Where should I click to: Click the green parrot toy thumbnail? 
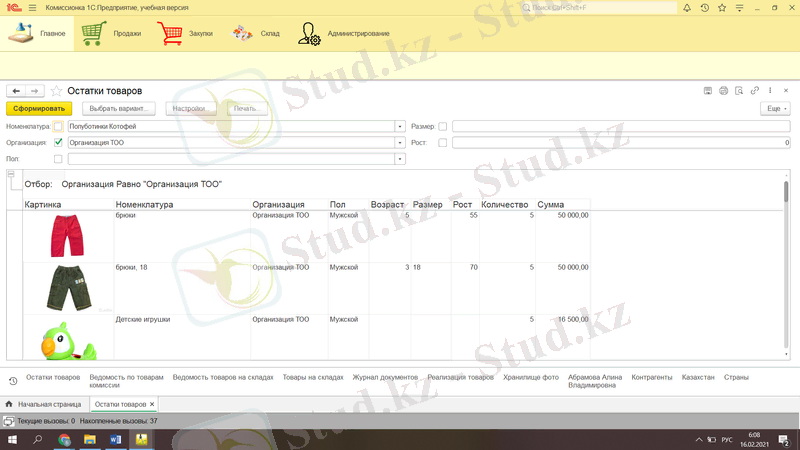coord(68,340)
